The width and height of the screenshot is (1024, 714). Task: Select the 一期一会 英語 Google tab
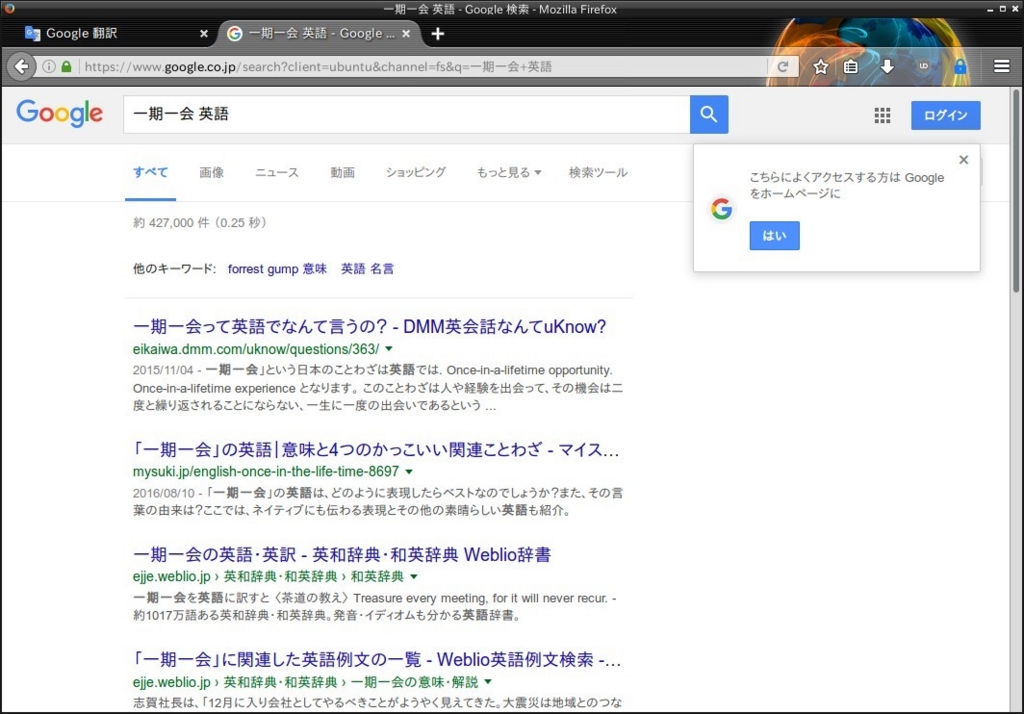click(321, 33)
